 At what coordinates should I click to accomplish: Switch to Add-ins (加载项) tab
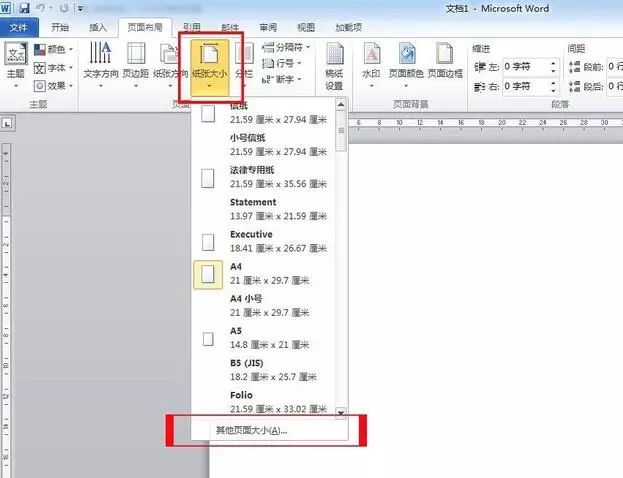point(349,27)
